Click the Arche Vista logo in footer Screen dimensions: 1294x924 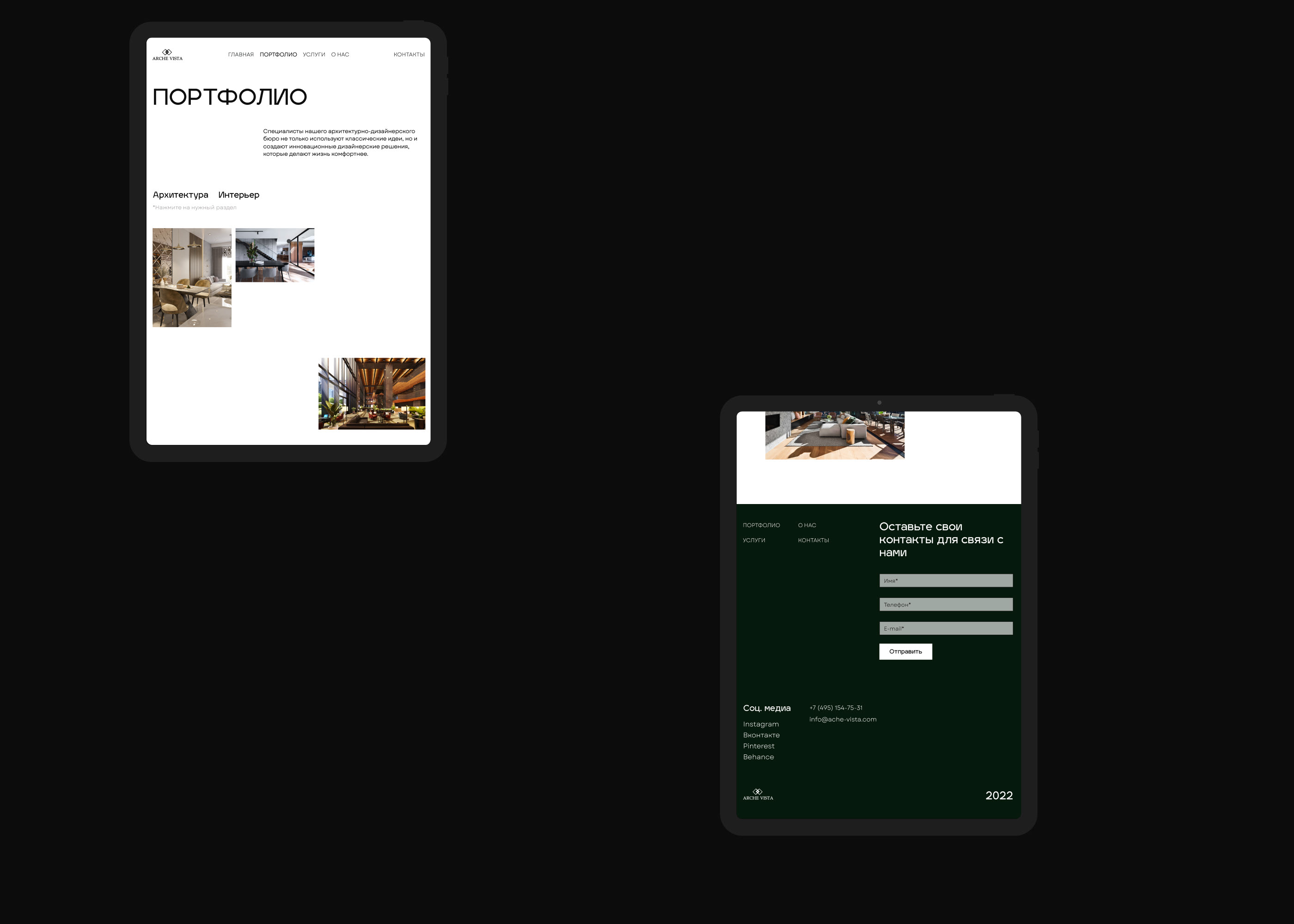pos(757,794)
